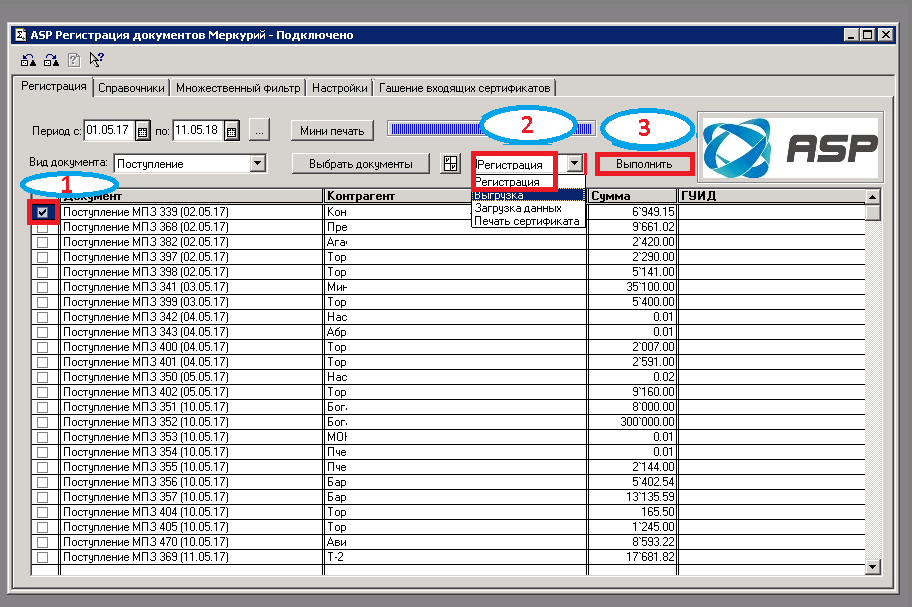
Task: Check the Поступление МПЗ 368 row checkbox
Action: (x=42, y=227)
